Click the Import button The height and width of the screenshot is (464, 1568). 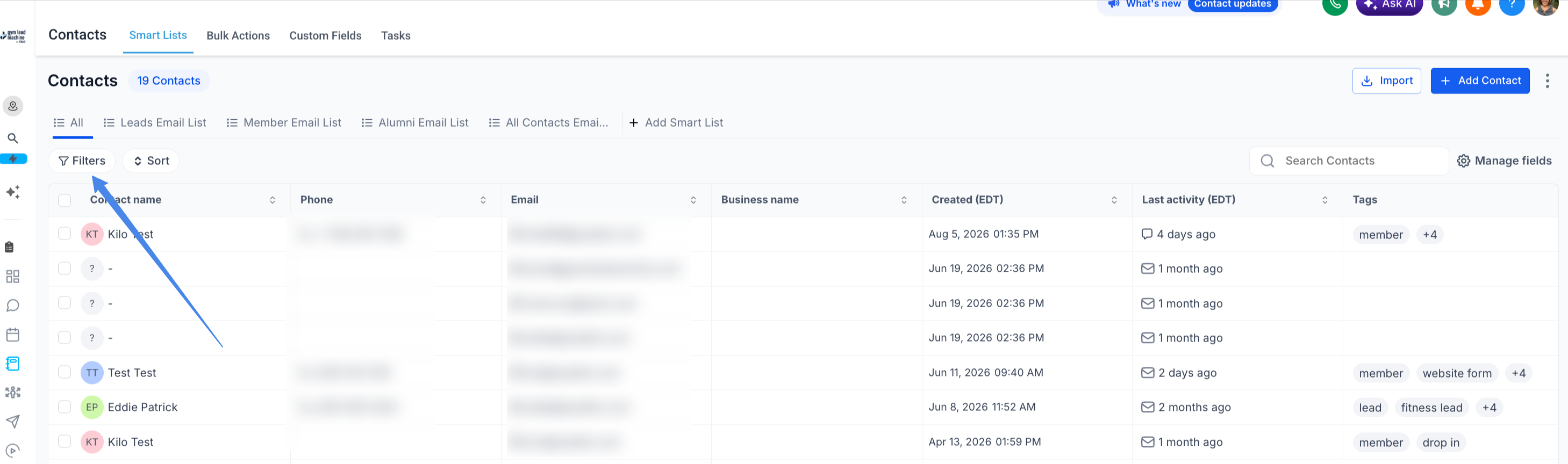tap(1386, 81)
